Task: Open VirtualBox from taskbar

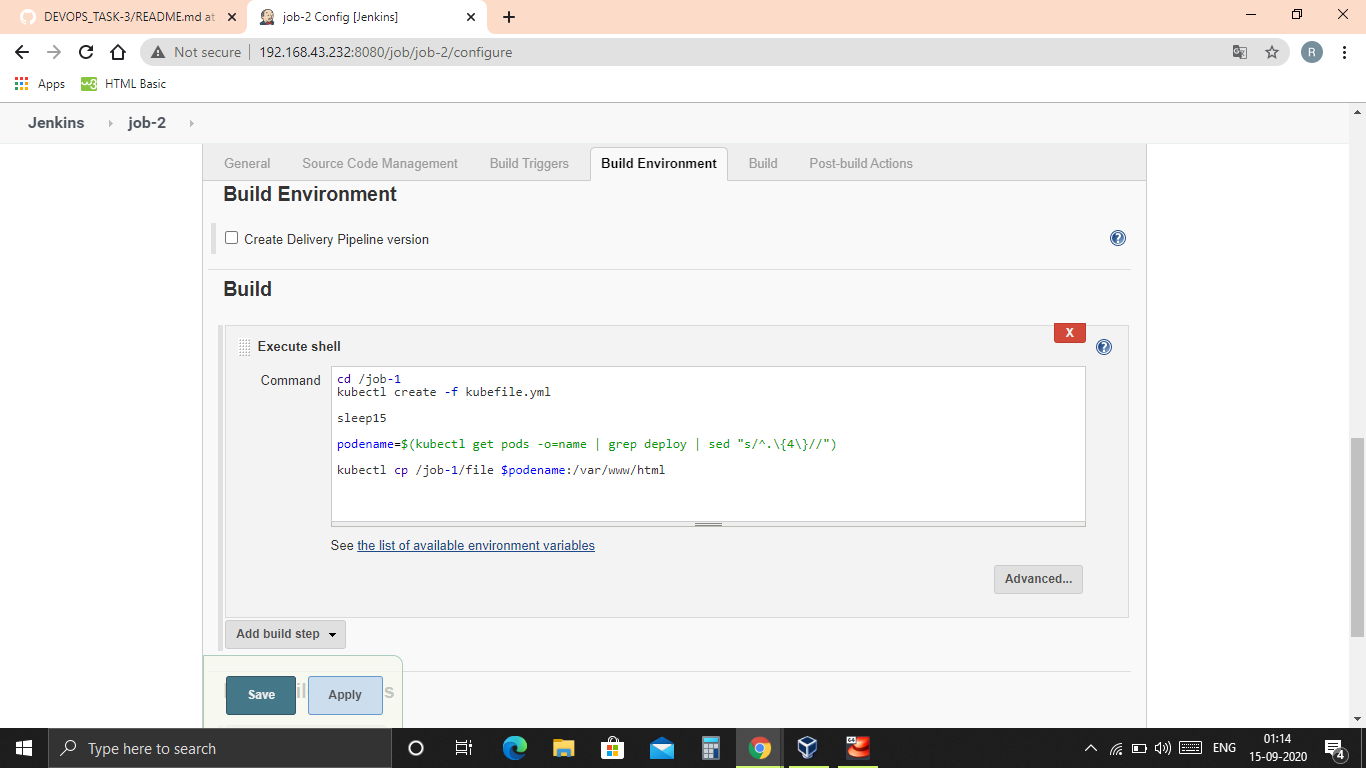Action: 808,748
